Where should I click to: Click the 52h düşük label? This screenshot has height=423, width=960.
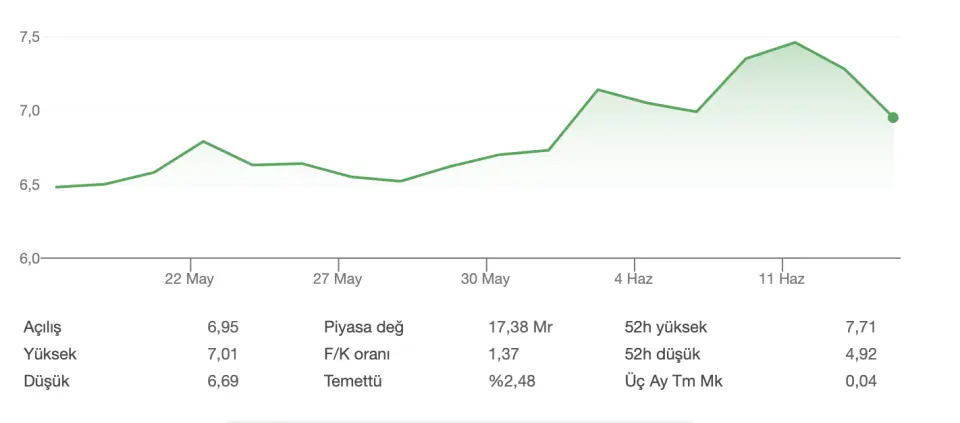tap(662, 354)
